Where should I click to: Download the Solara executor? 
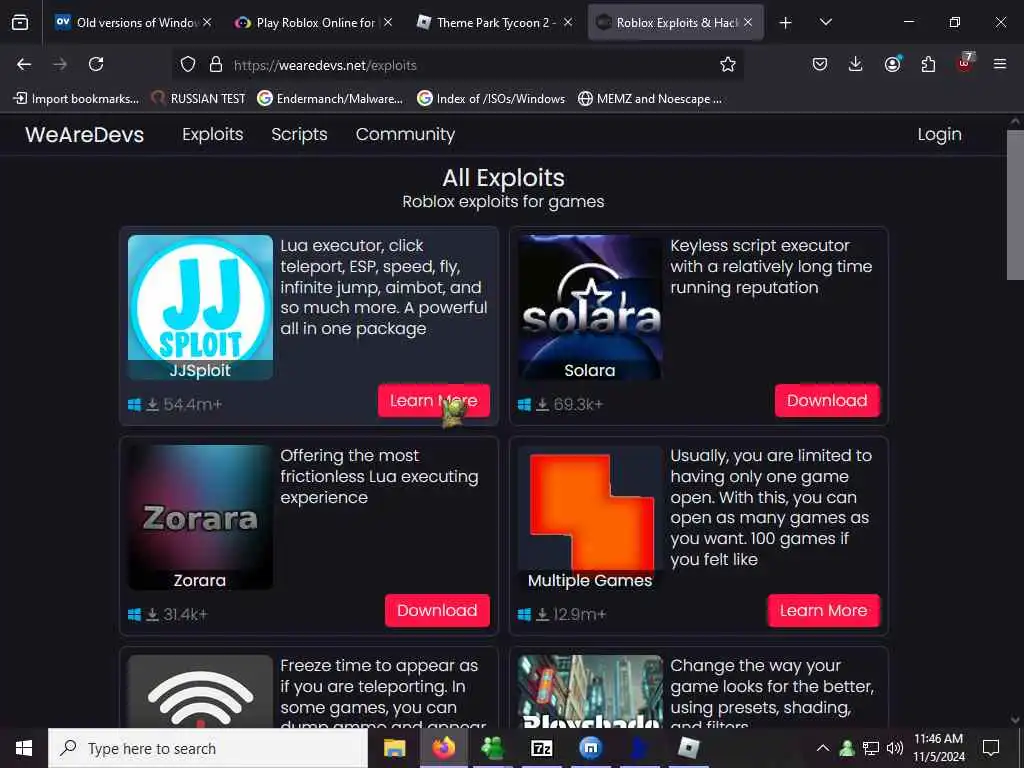tap(827, 400)
